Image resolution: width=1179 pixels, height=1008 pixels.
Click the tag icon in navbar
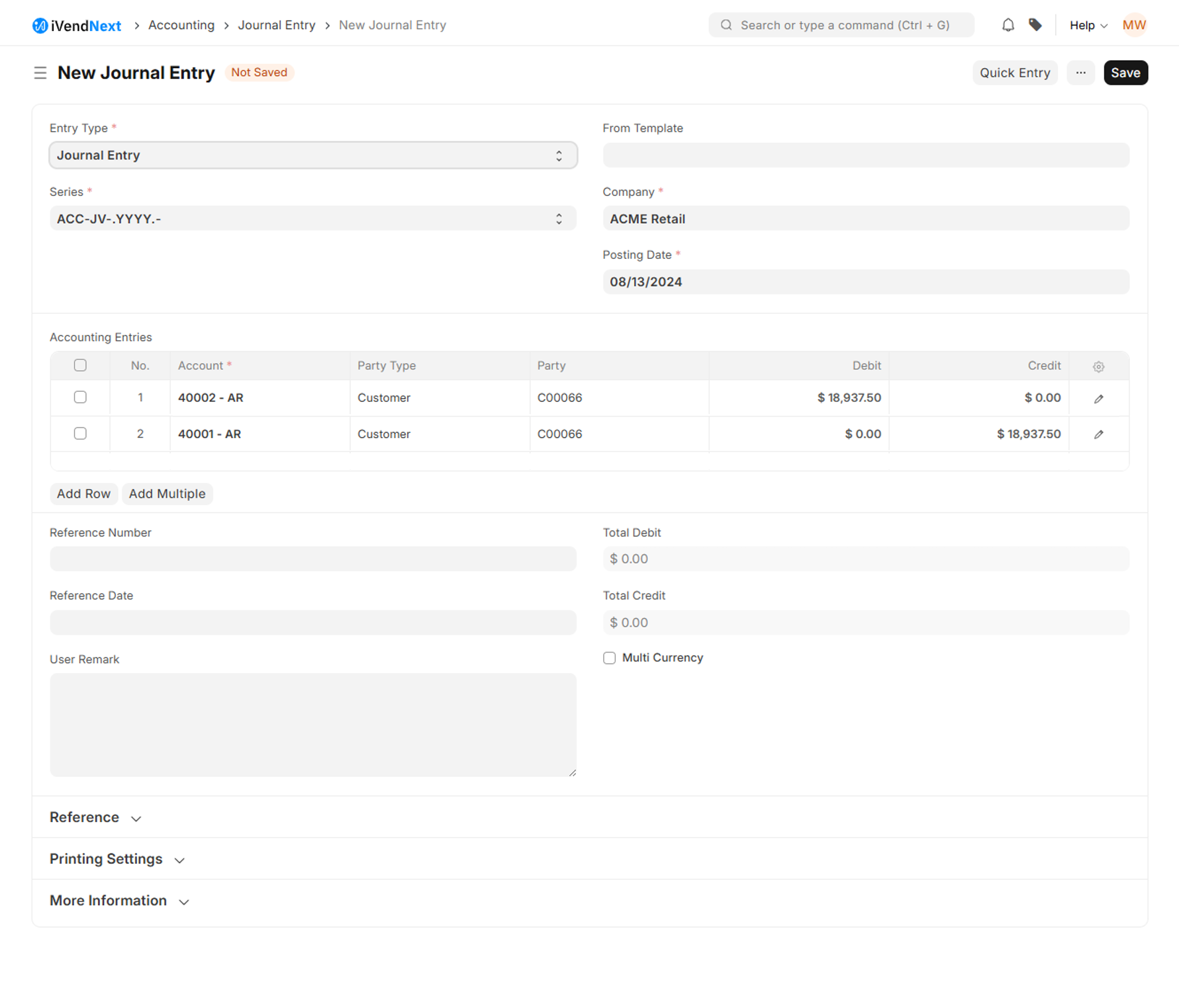pyautogui.click(x=1035, y=25)
